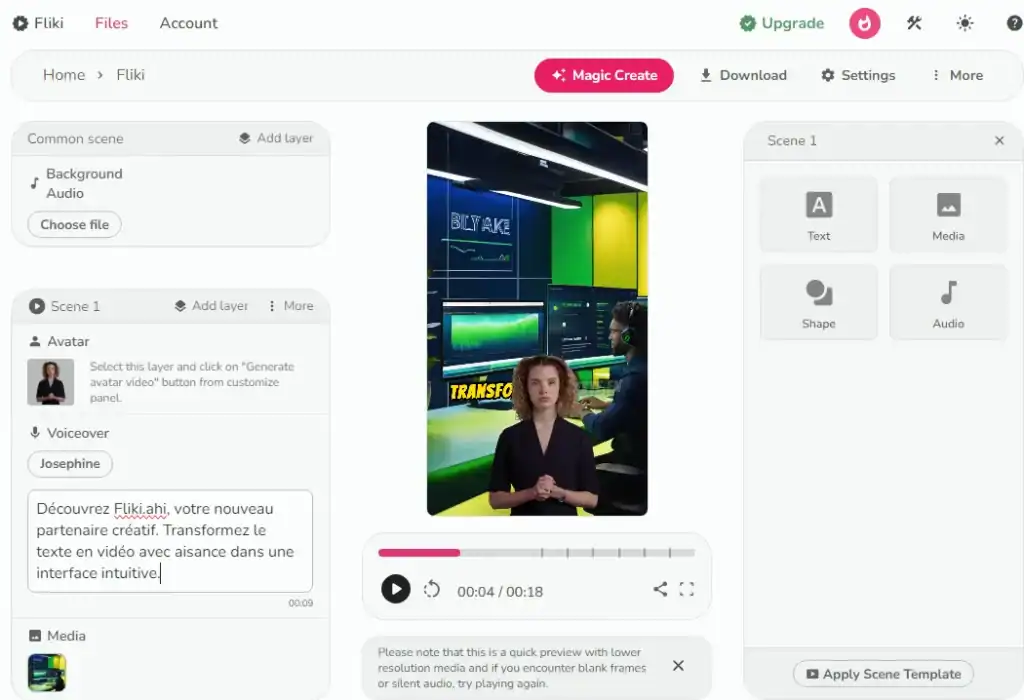This screenshot has width=1024, height=700.
Task: Open the toolbar More menu
Action: point(957,75)
